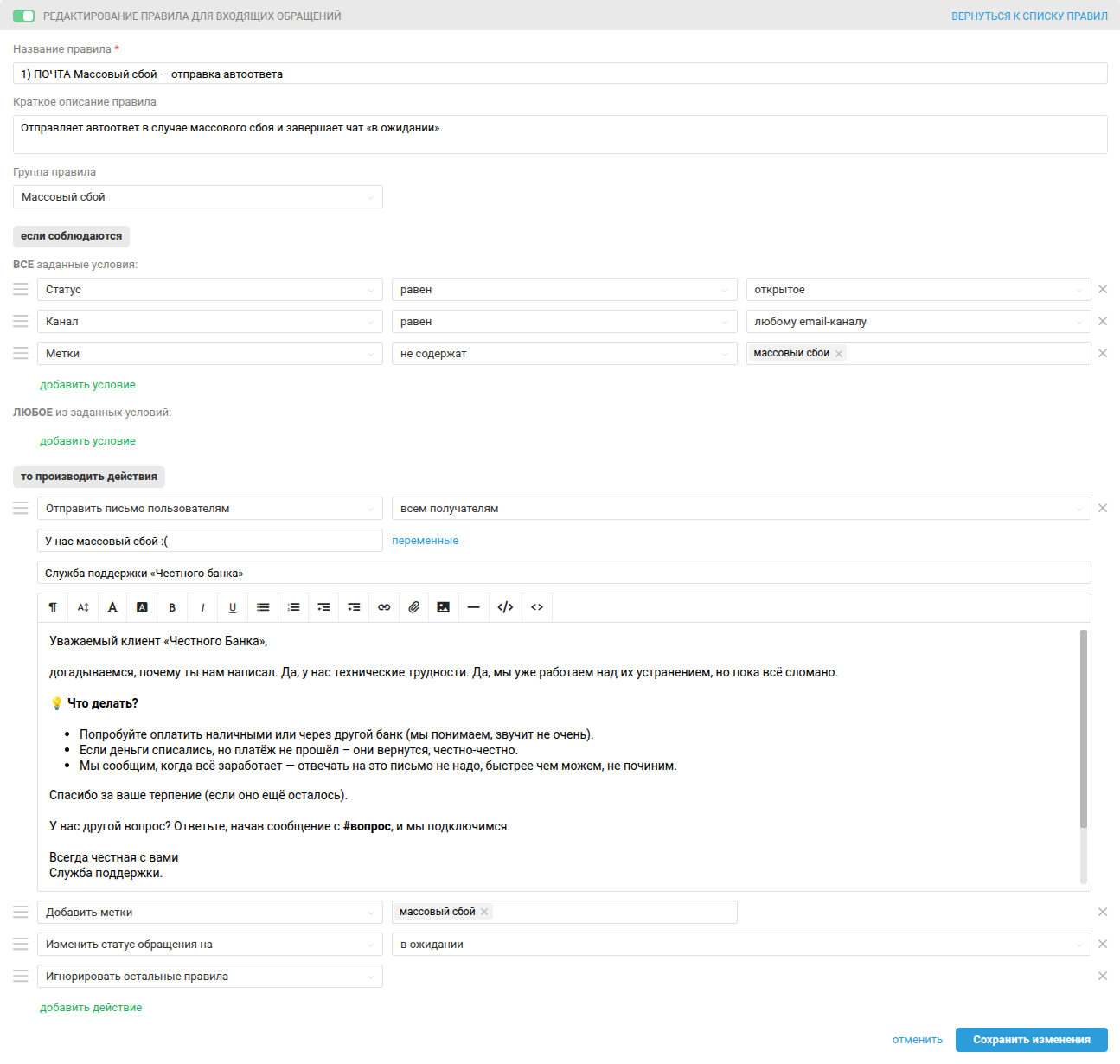The height and width of the screenshot is (1064, 1120).
Task: Toggle the rule enabled switch
Action: coord(24,16)
